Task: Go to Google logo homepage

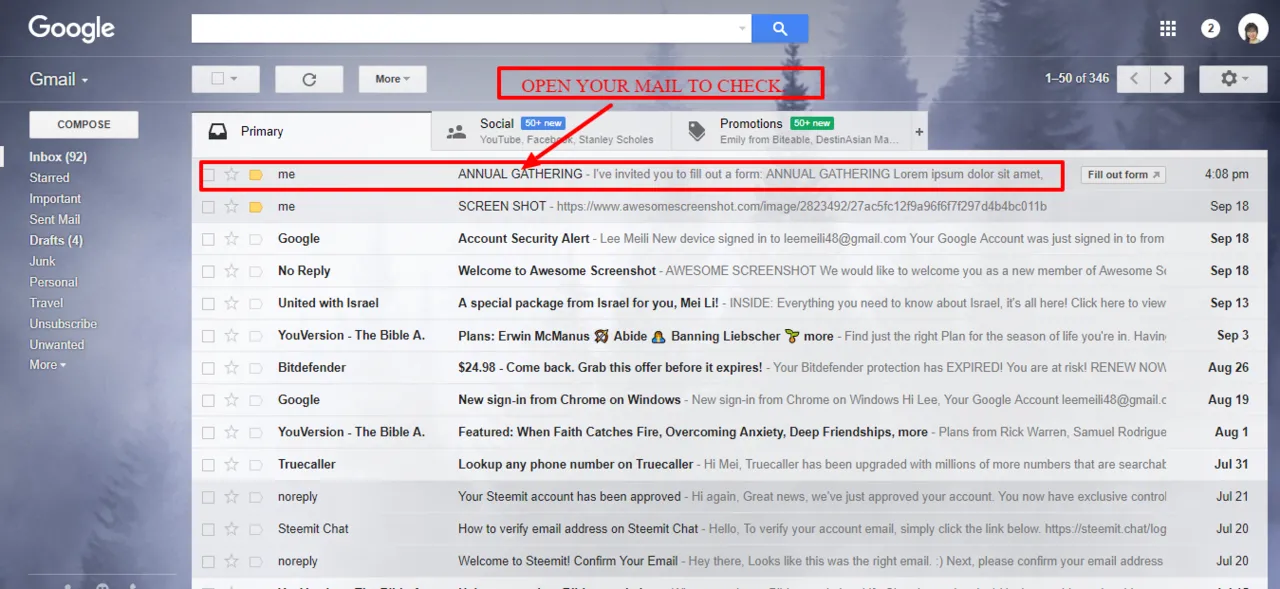Action: click(72, 29)
